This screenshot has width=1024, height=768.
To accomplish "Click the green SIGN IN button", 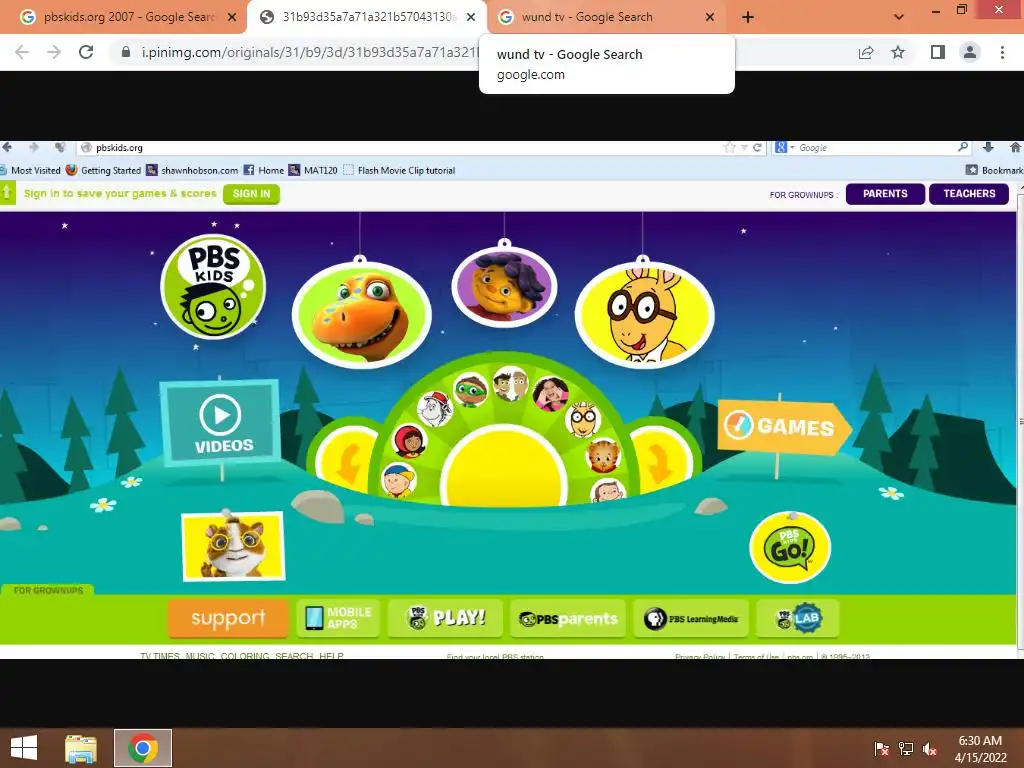I will (251, 194).
